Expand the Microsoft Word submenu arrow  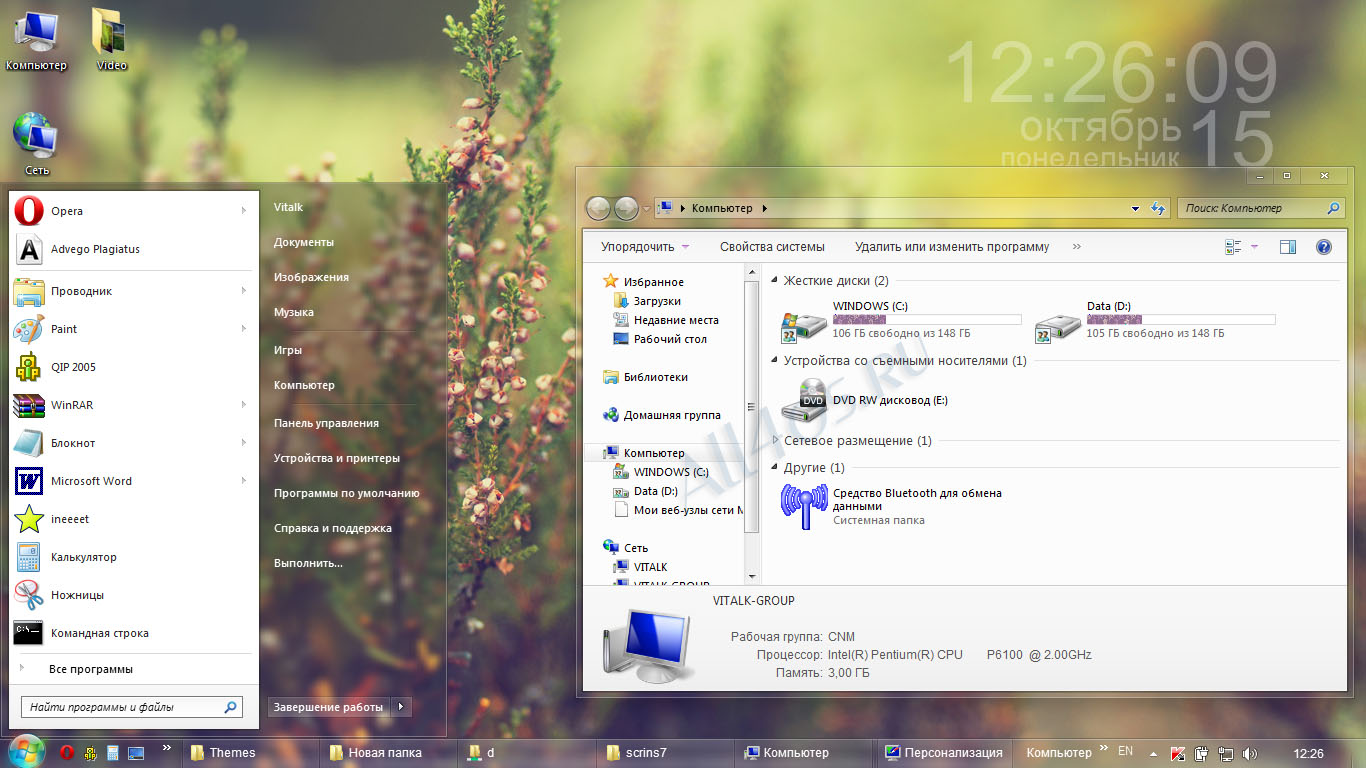pyautogui.click(x=243, y=481)
